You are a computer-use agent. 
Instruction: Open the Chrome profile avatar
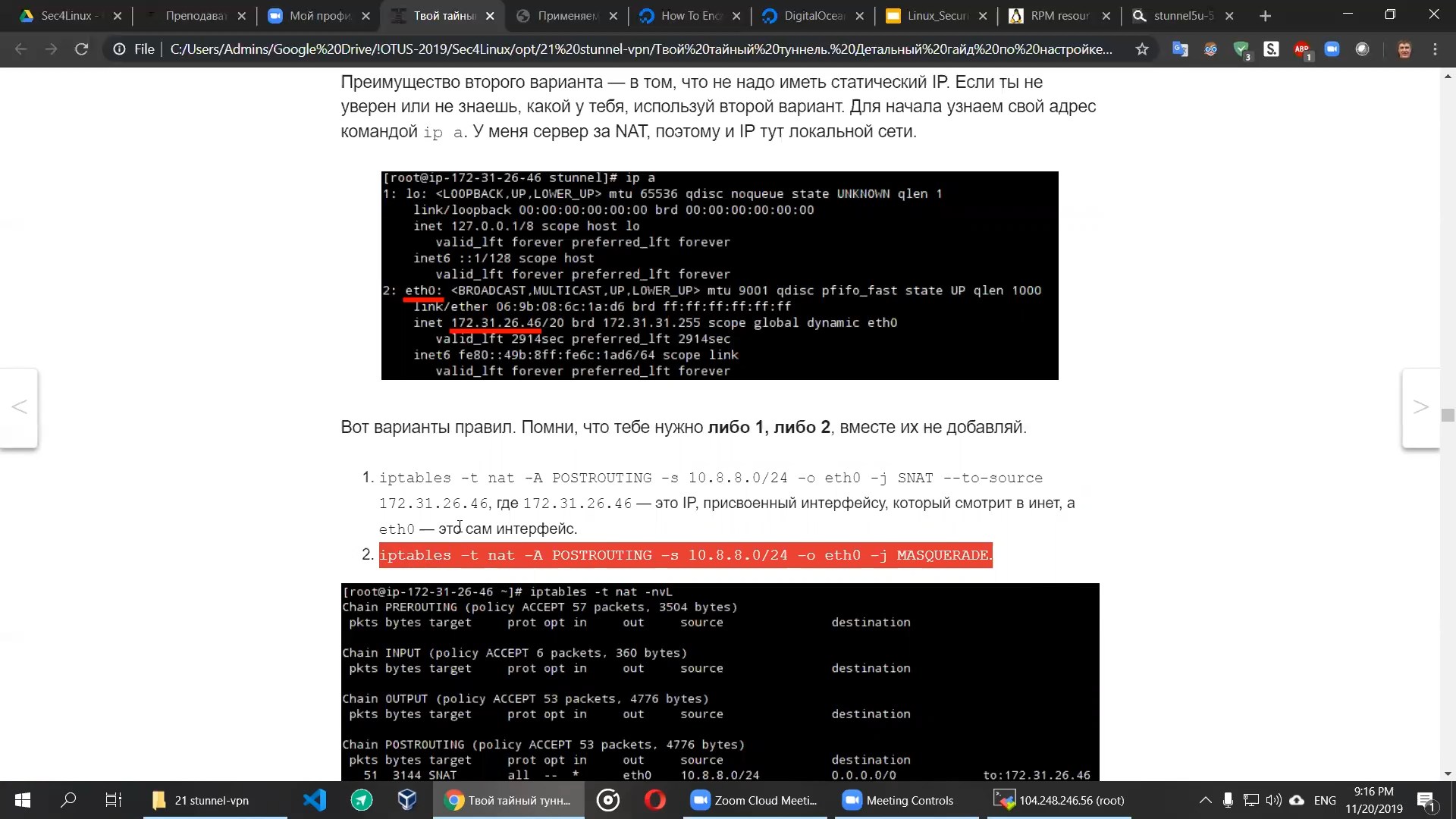coord(1404,49)
